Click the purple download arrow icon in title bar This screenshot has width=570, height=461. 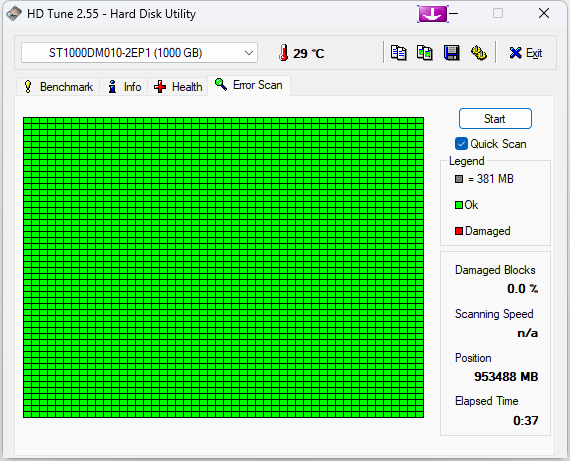433,14
